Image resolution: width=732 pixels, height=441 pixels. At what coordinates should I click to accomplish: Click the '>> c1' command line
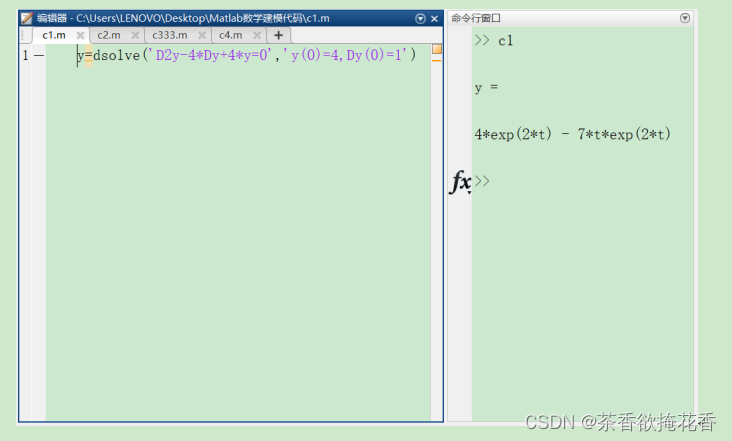pos(493,41)
